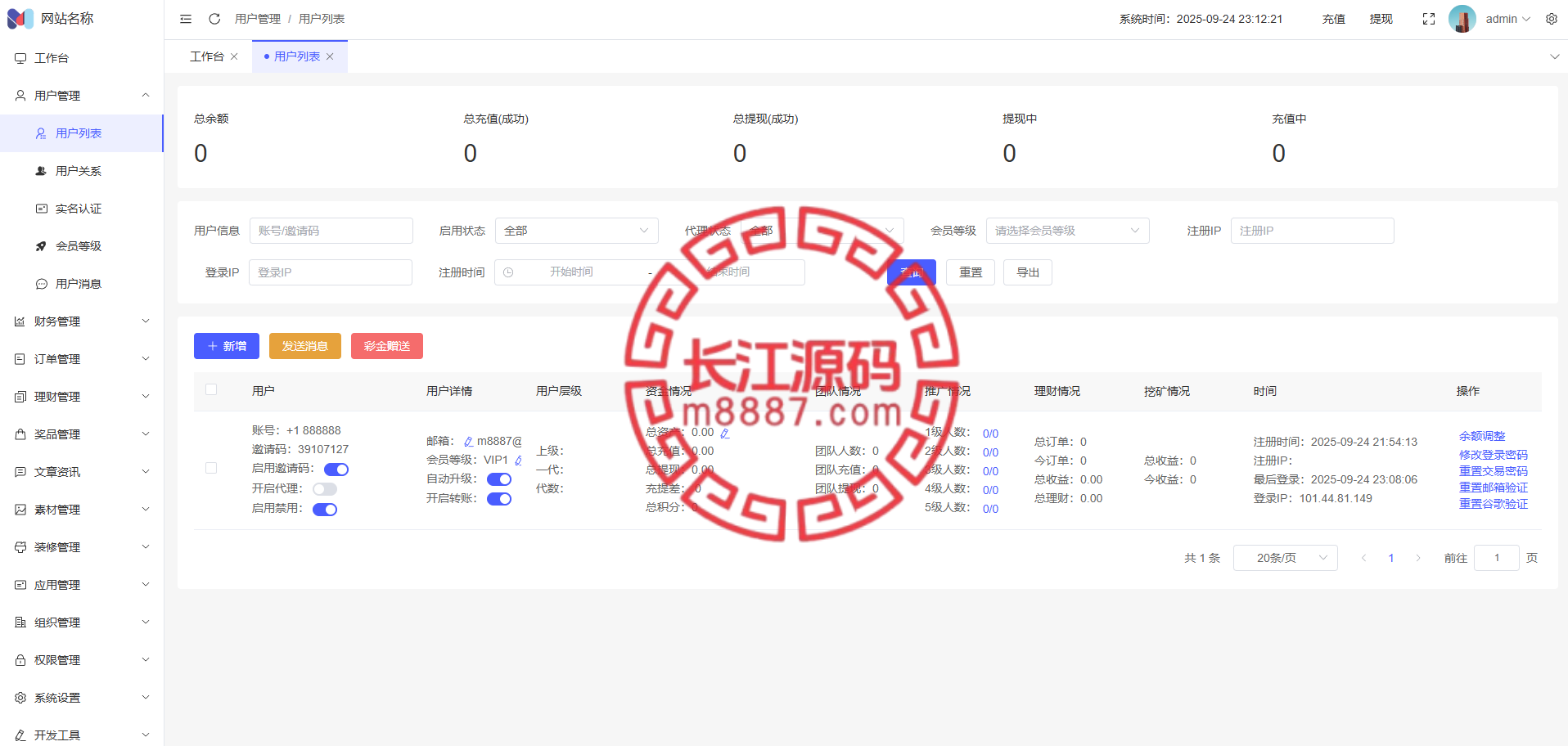Check the select-all checkbox in table header

pos(211,389)
